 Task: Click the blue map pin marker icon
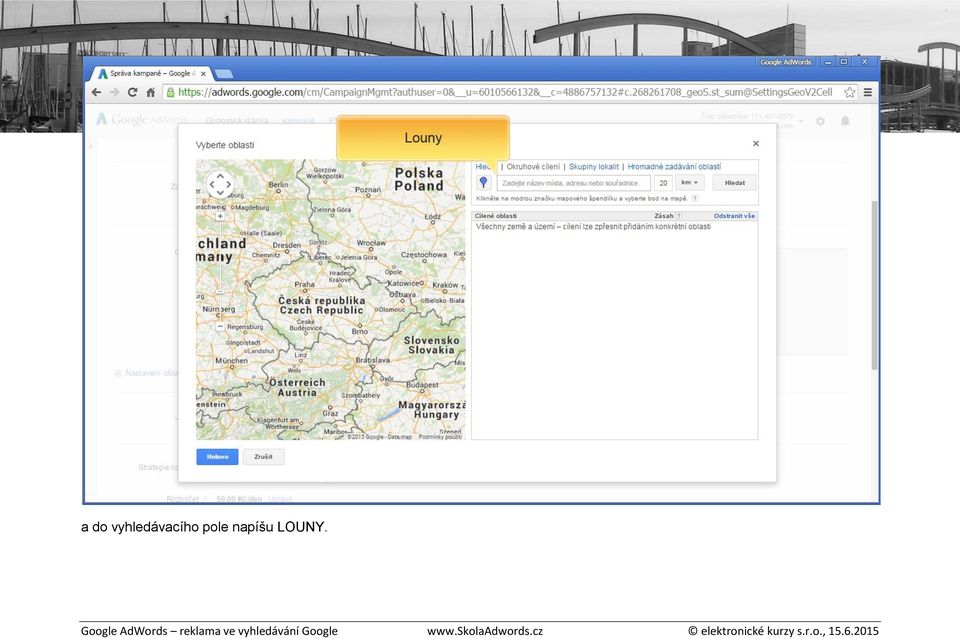coord(484,182)
